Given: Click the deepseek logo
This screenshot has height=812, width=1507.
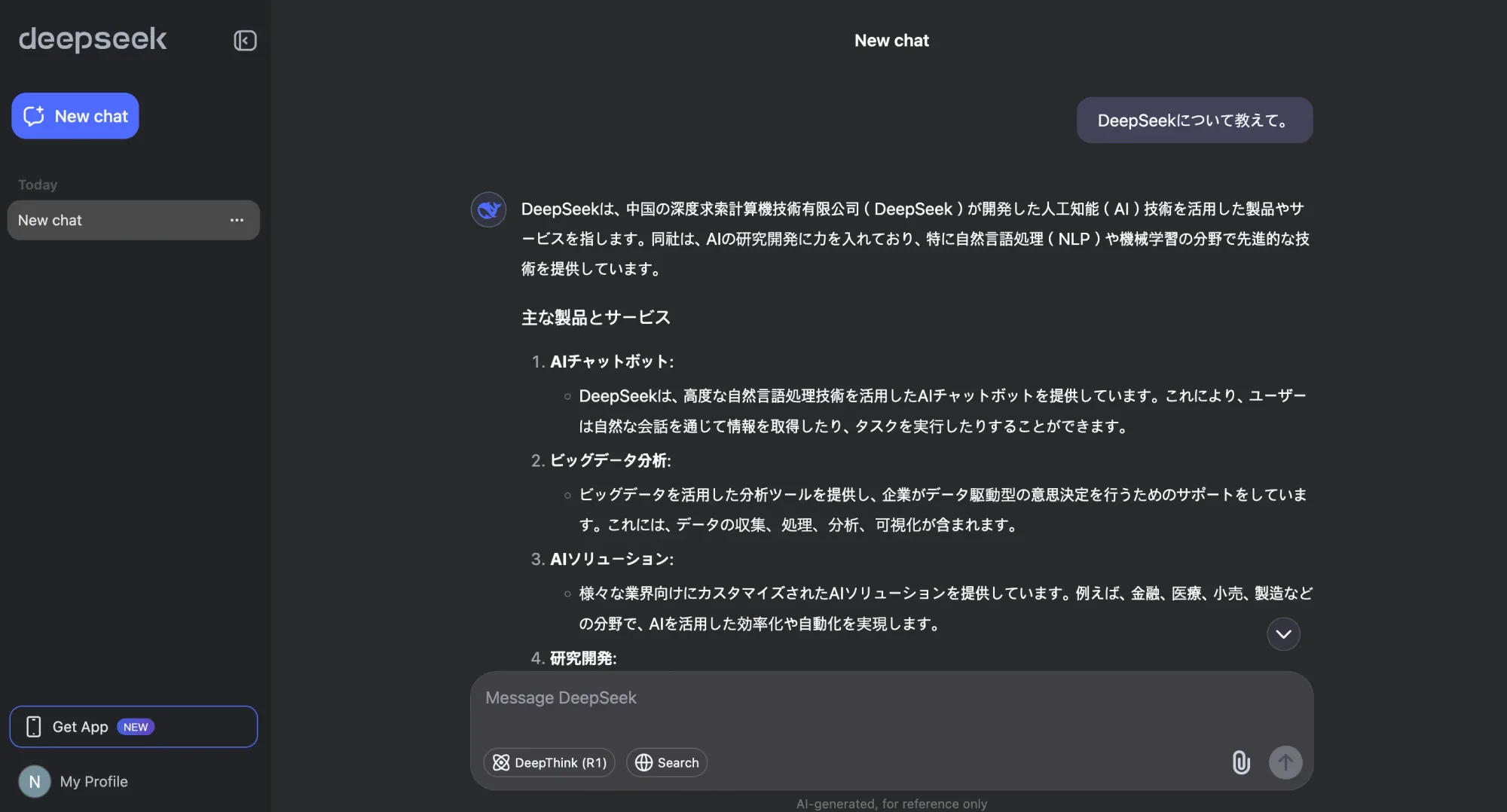Looking at the screenshot, I should pyautogui.click(x=93, y=39).
